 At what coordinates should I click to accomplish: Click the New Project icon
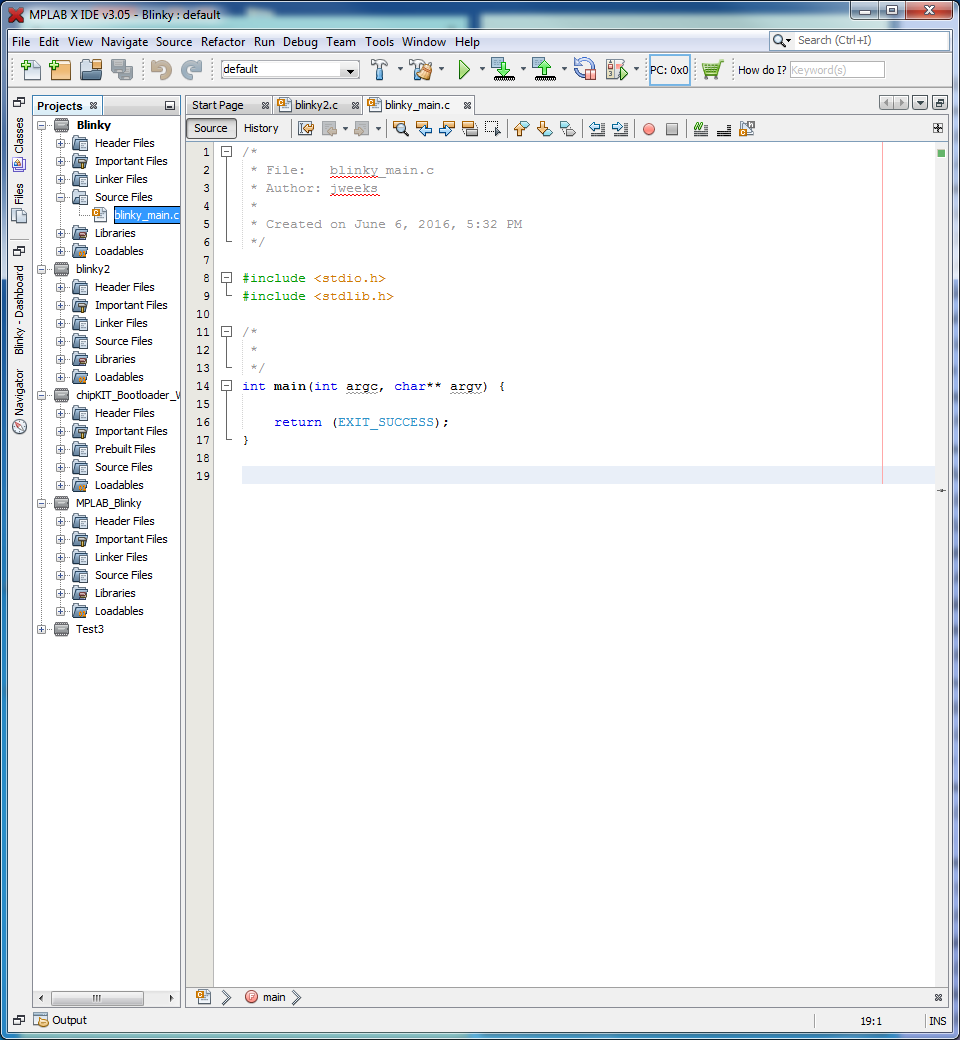click(x=60, y=69)
